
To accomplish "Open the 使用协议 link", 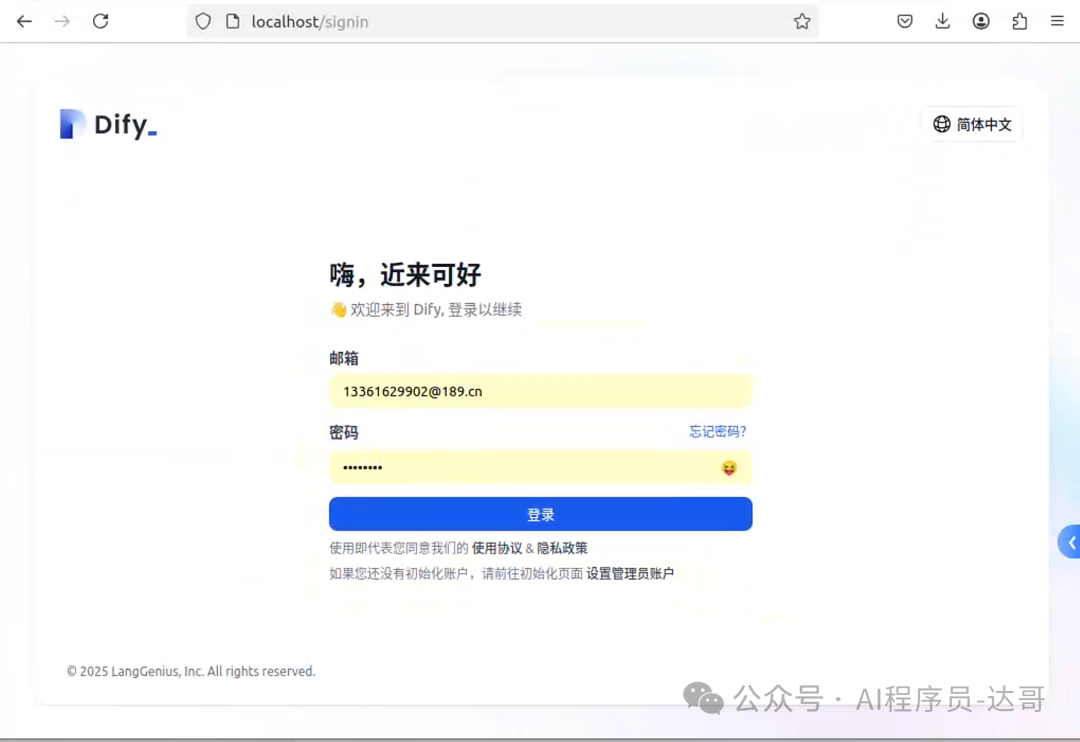I will coord(497,548).
